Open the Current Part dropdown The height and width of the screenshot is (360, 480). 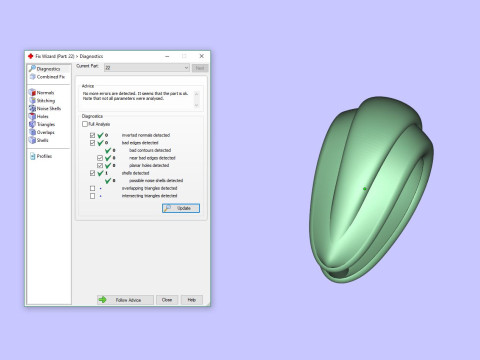point(147,68)
